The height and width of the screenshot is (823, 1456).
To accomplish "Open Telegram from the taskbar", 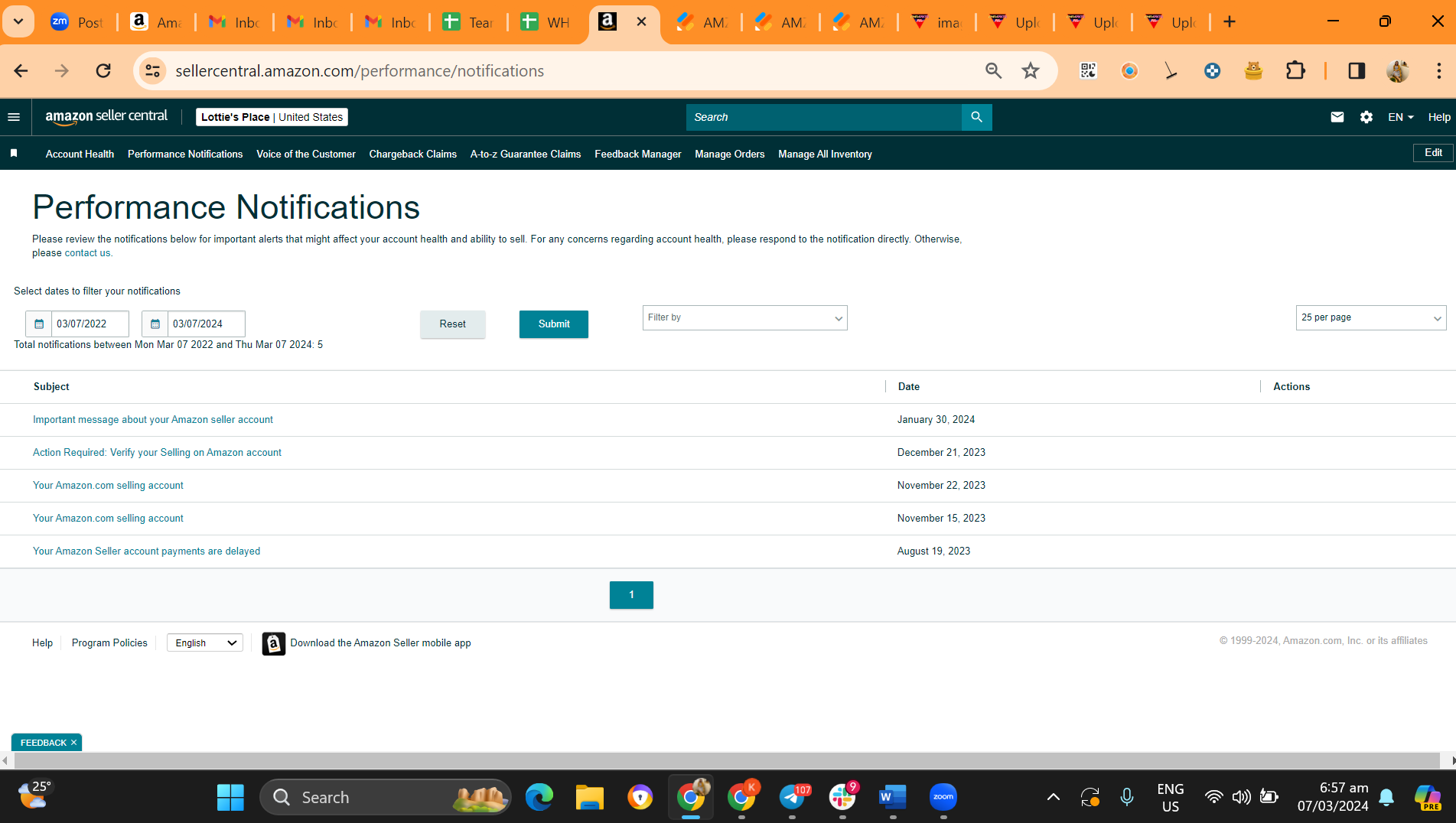I will [793, 797].
